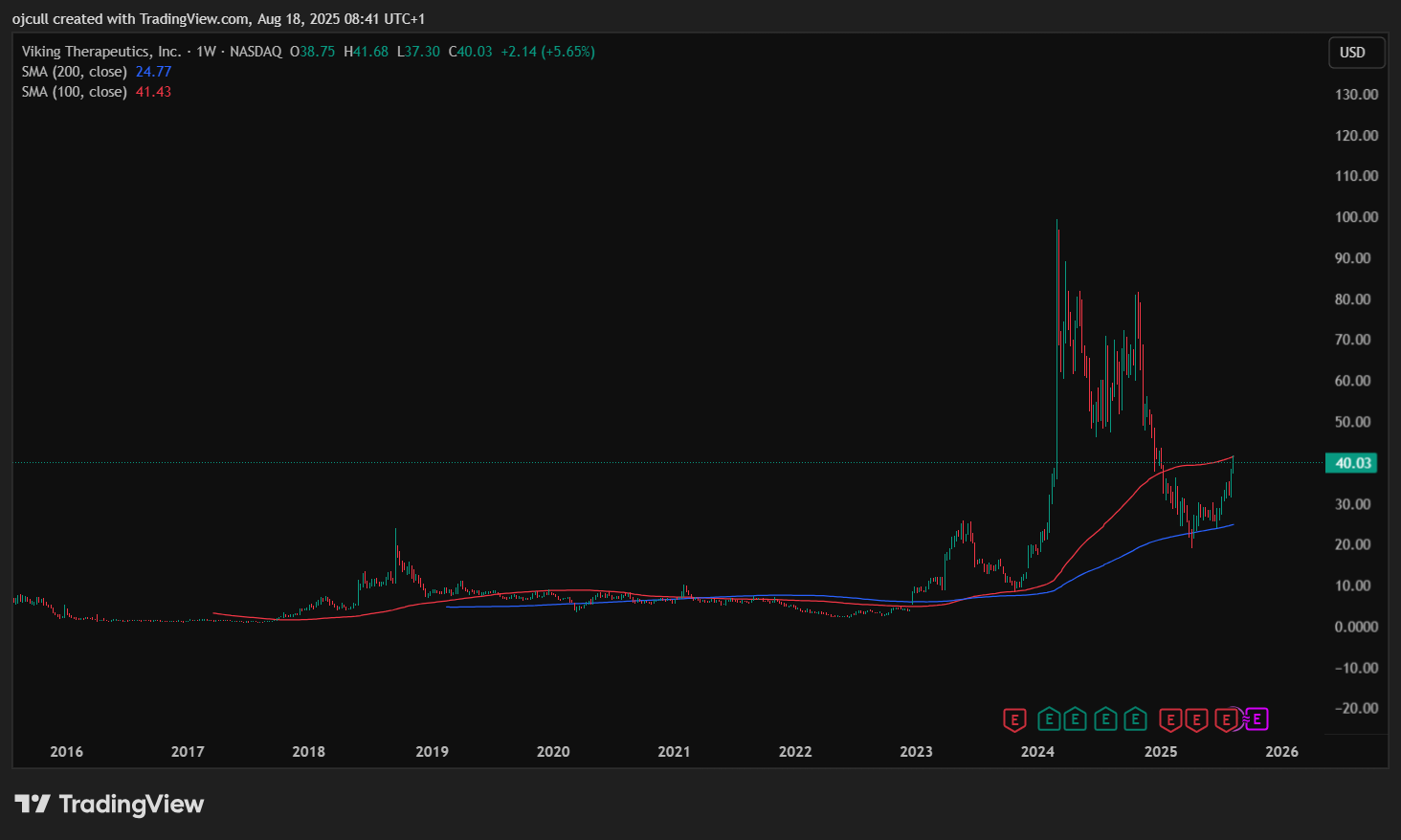Screen dimensions: 1401x840
Task: Click the NASDAQ exchange label
Action: [256, 52]
